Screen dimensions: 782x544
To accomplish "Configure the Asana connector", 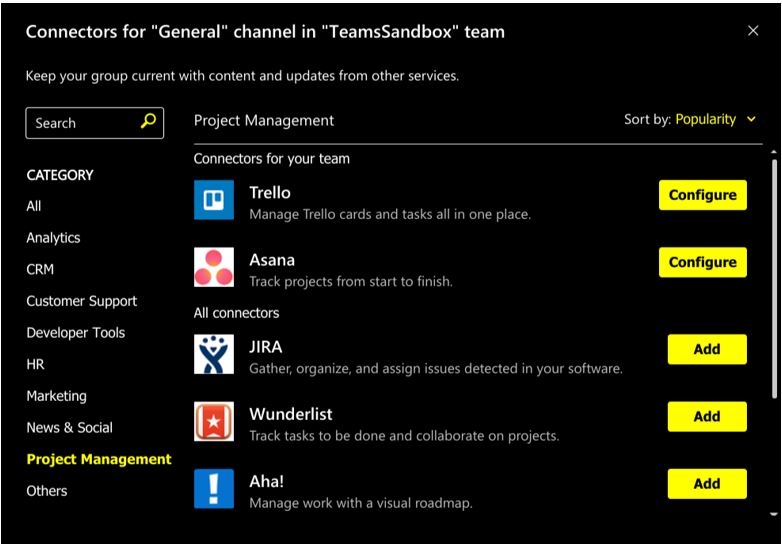I will coord(703,262).
